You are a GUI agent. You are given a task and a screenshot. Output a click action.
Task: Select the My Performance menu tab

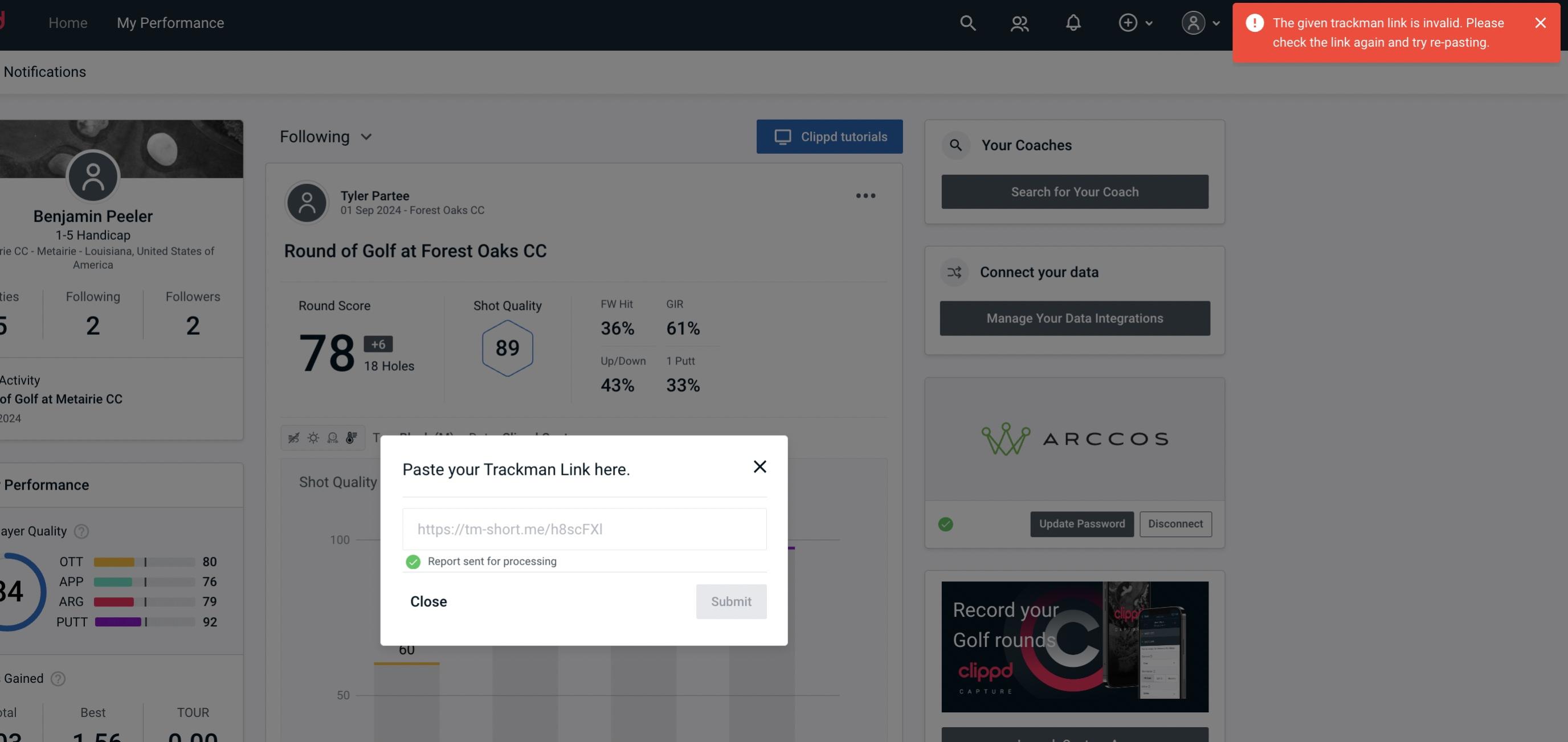[170, 22]
